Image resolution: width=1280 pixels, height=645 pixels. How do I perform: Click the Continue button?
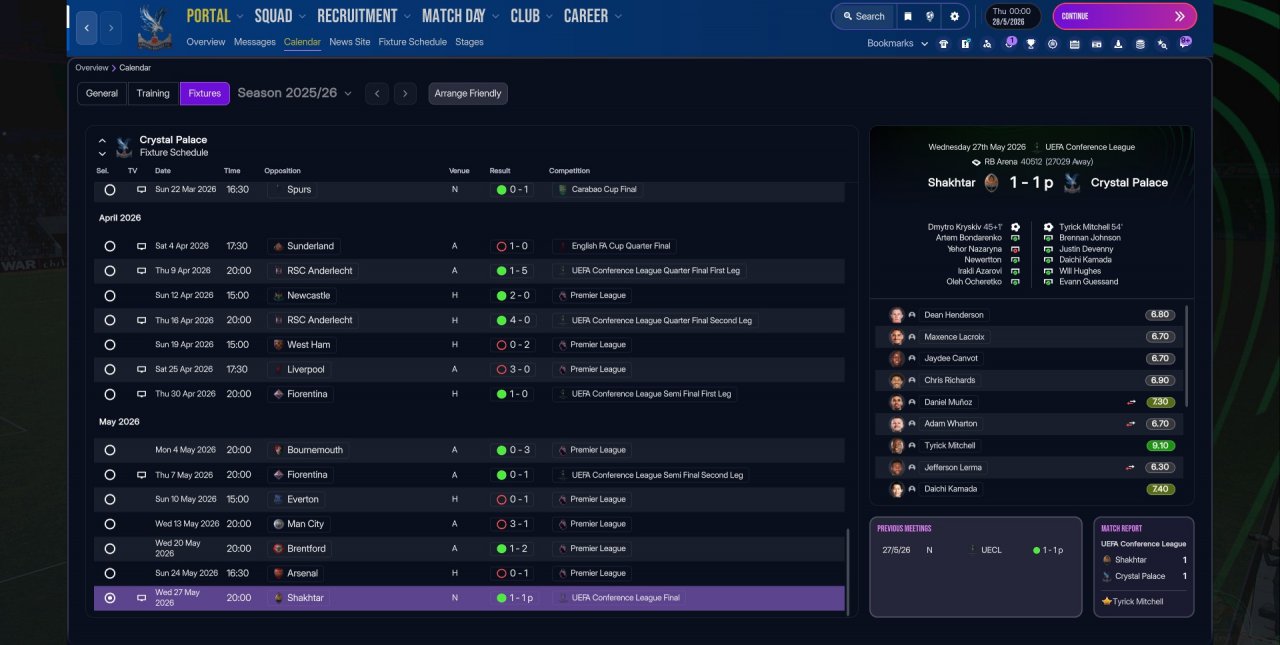(x=1124, y=16)
